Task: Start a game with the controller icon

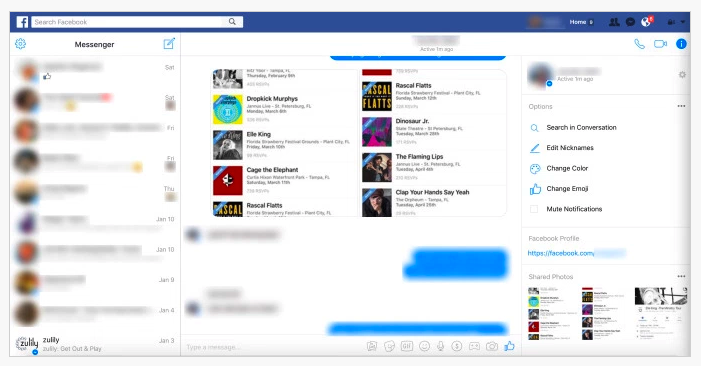Action: [474, 346]
